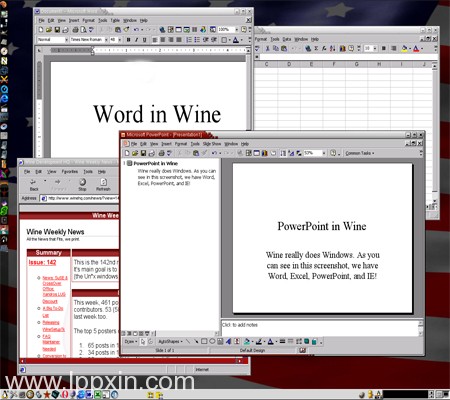
Task: Click the 'A Big To-Do List' link
Action: click(53, 312)
